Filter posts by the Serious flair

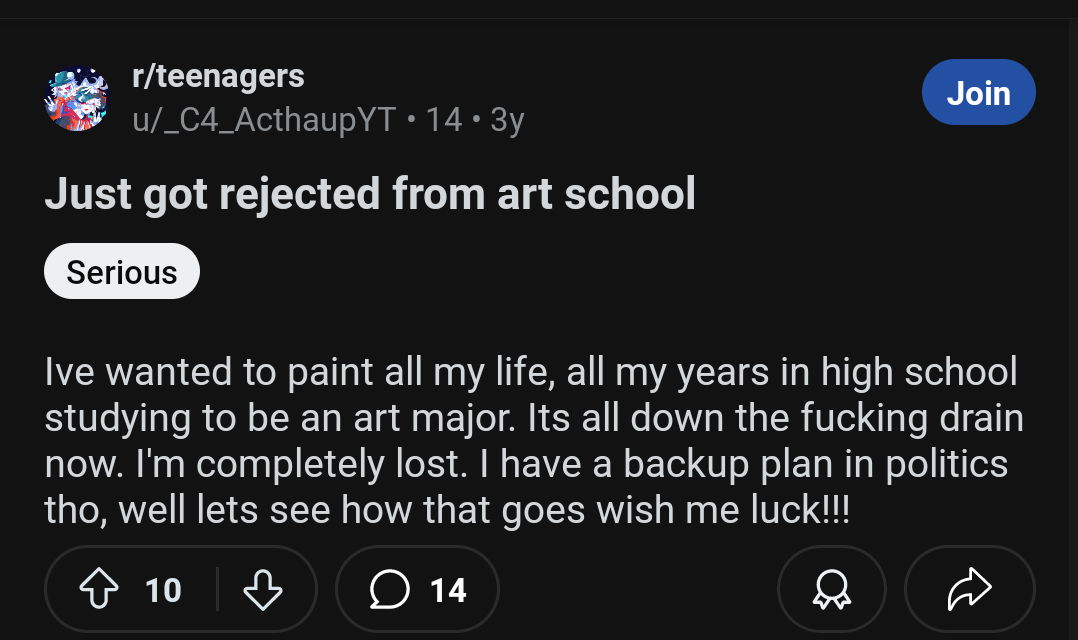click(122, 272)
